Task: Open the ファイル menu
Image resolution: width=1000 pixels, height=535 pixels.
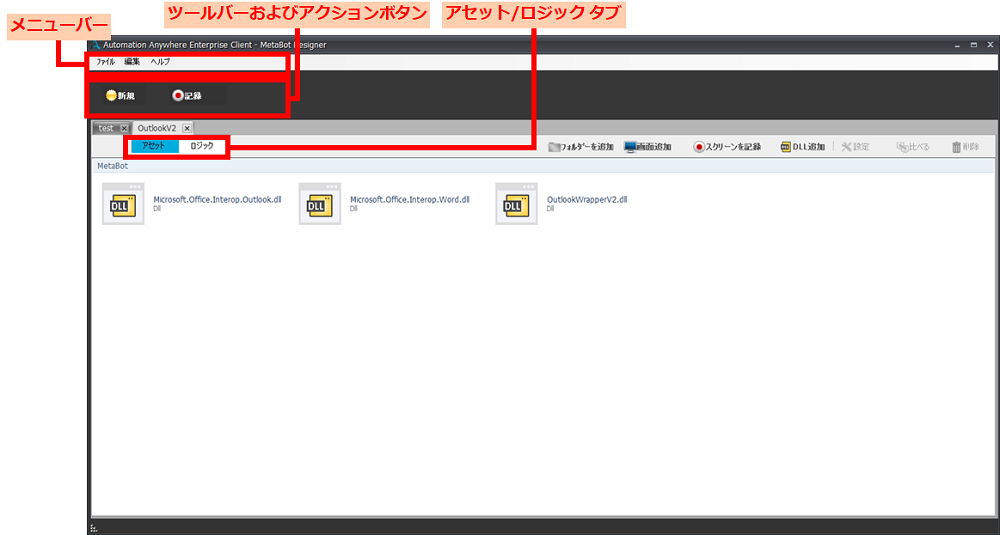Action: (x=105, y=62)
